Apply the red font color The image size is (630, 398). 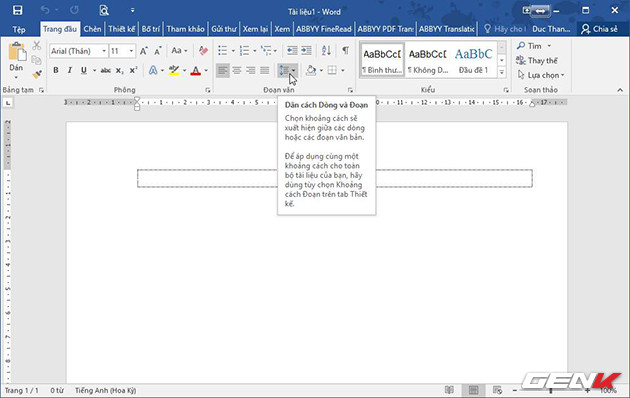[196, 70]
